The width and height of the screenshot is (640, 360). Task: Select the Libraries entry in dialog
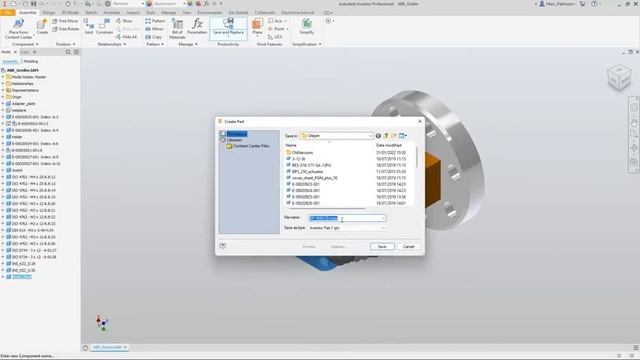[x=234, y=140]
